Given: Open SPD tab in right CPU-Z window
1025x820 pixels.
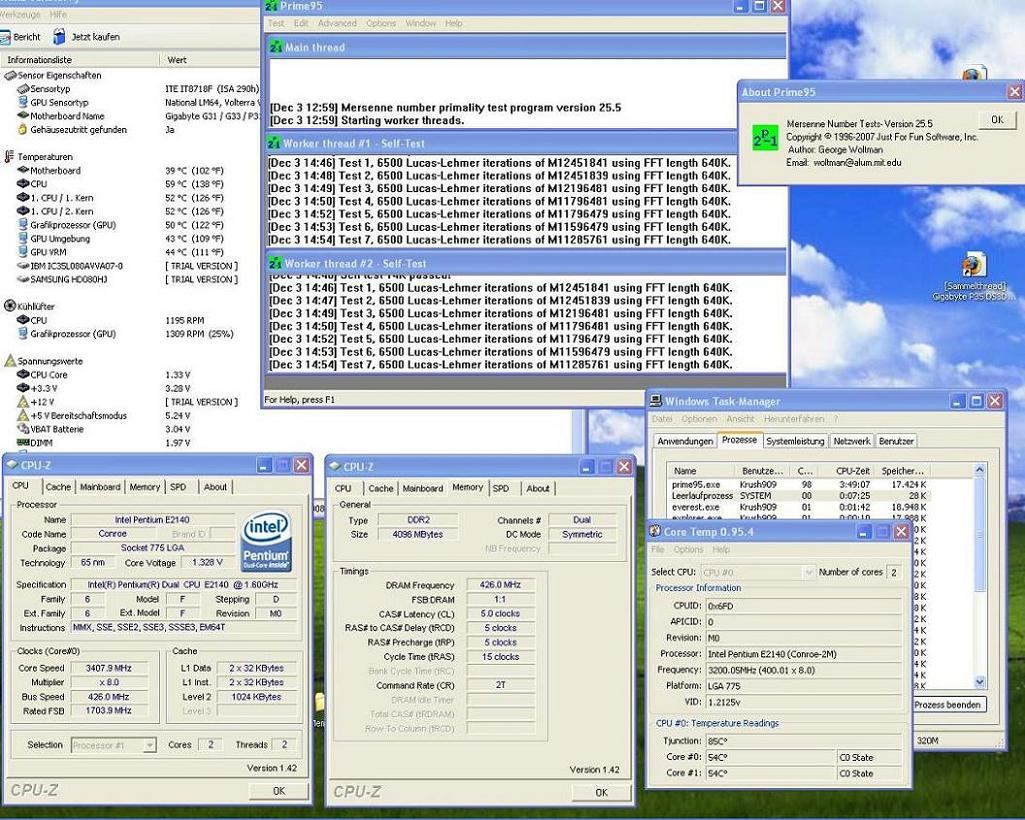Looking at the screenshot, I should pos(501,488).
